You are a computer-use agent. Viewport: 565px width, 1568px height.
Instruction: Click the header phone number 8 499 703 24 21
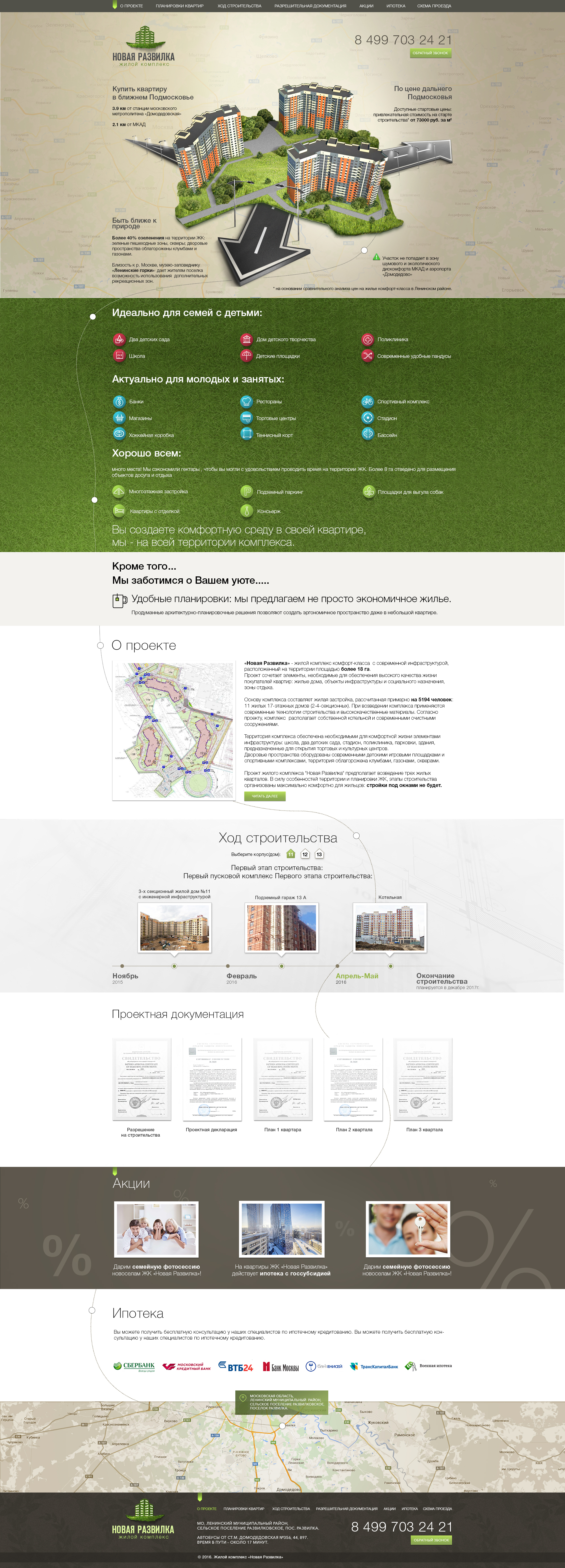click(x=403, y=40)
